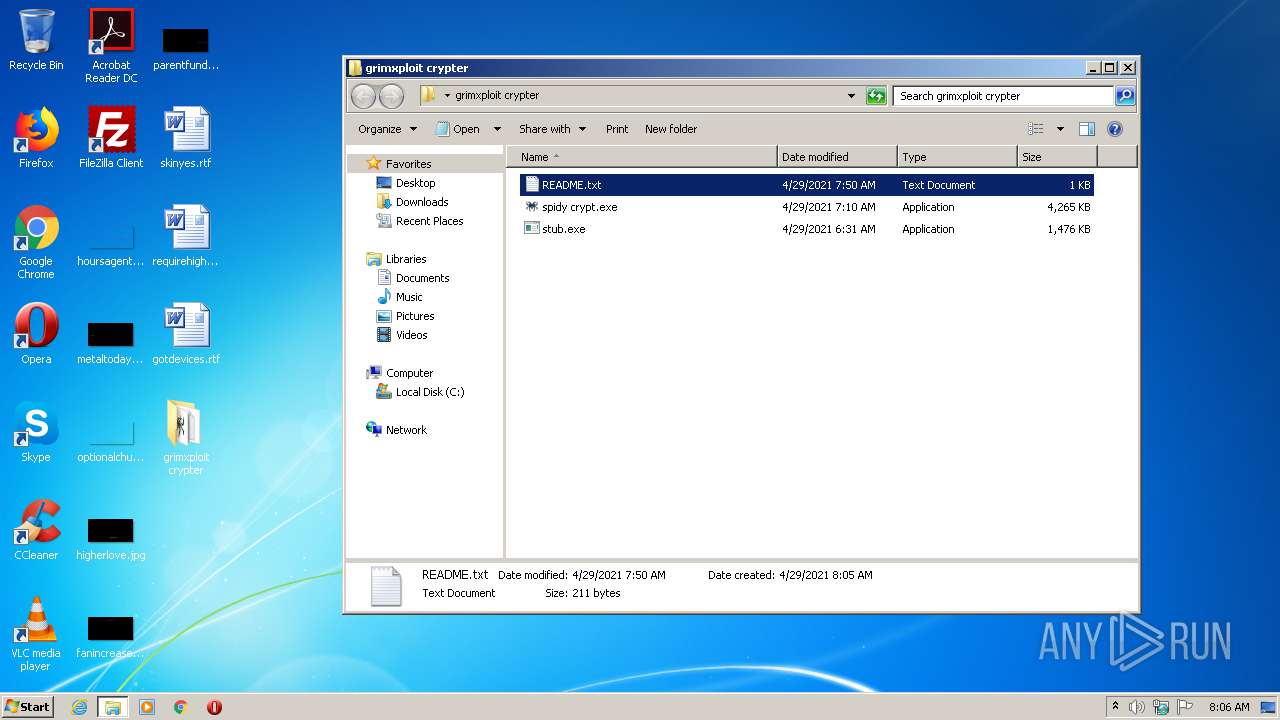The height and width of the screenshot is (720, 1280).
Task: Open volume control in system tray
Action: (x=1137, y=707)
